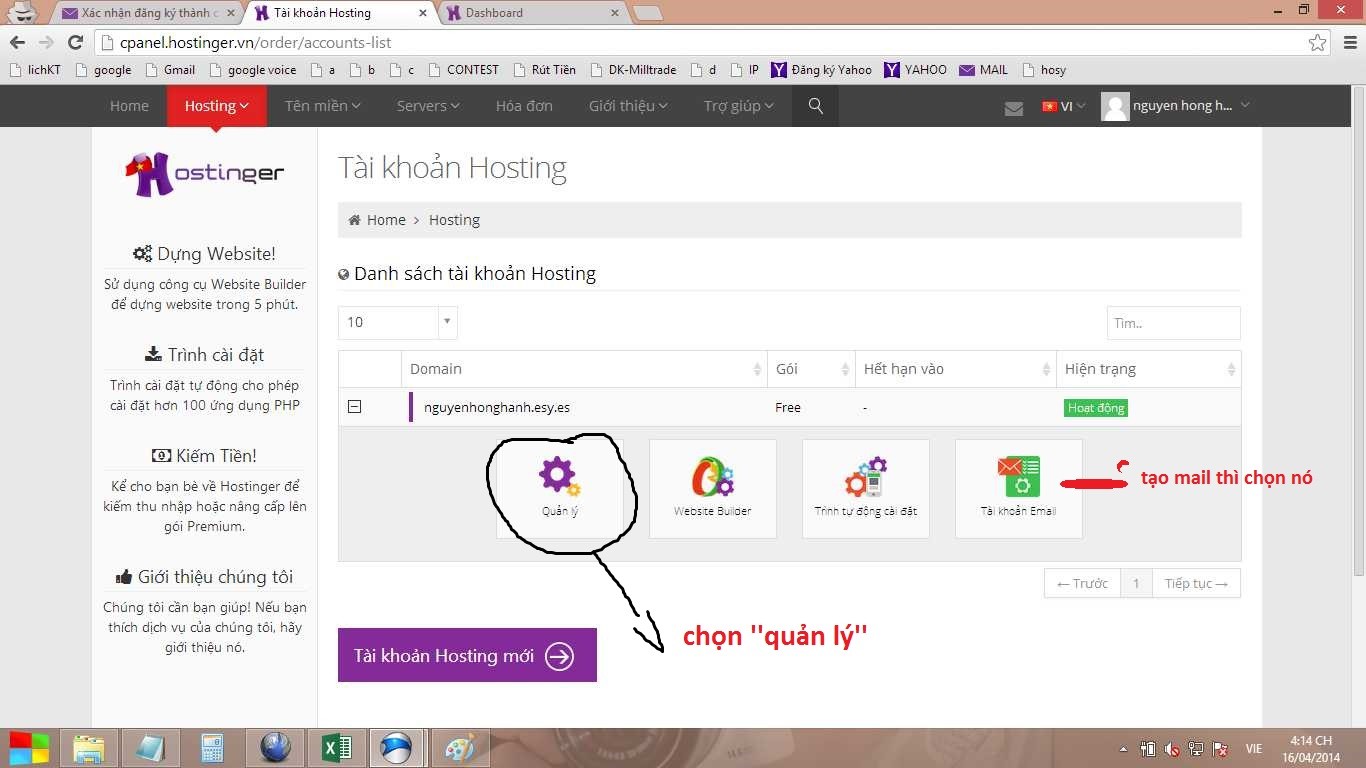Image resolution: width=1366 pixels, height=768 pixels.
Task: Click the Tìm.. search field
Action: 1173,323
